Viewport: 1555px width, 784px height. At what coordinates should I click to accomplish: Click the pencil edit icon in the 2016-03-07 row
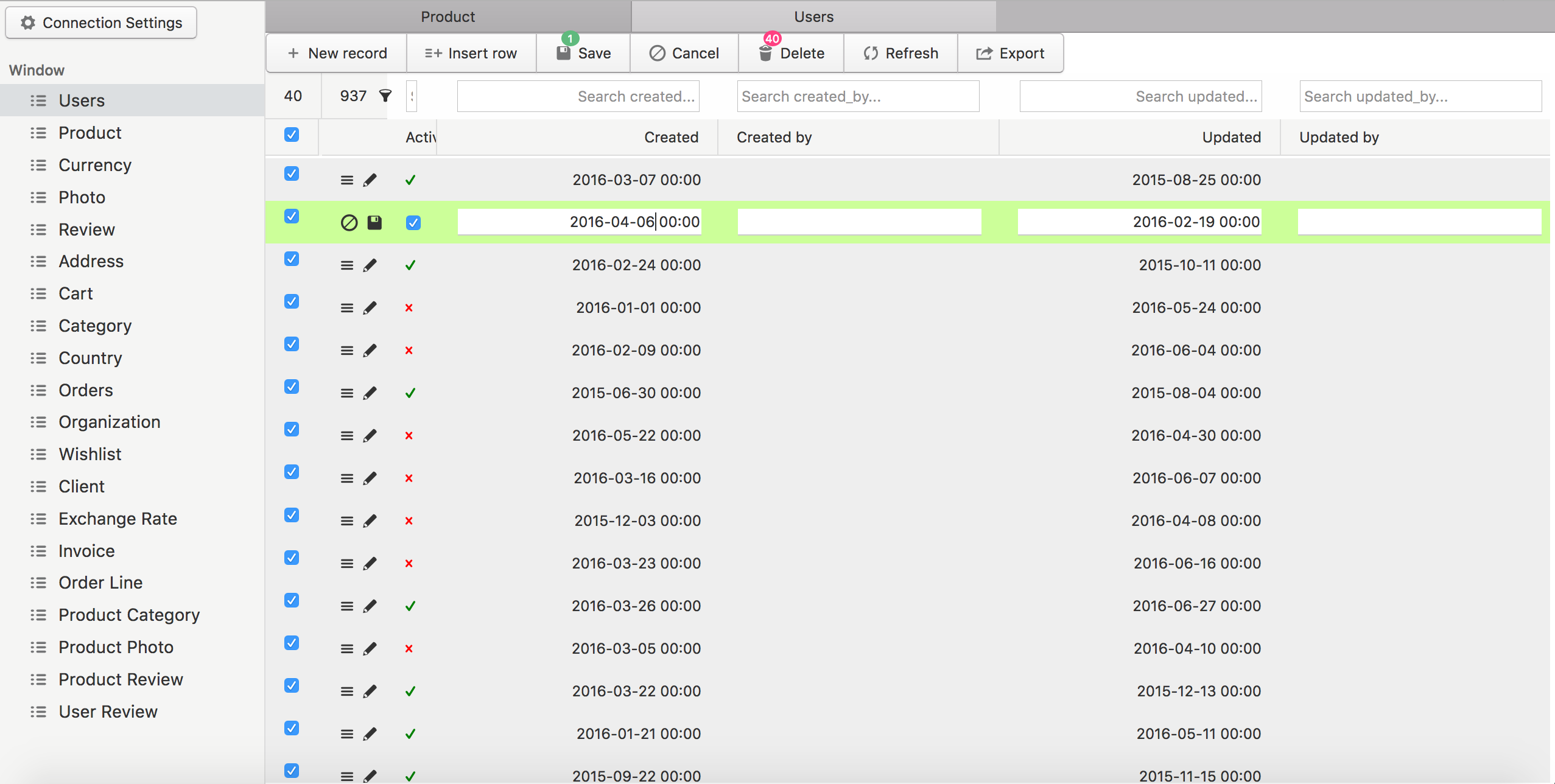[370, 180]
